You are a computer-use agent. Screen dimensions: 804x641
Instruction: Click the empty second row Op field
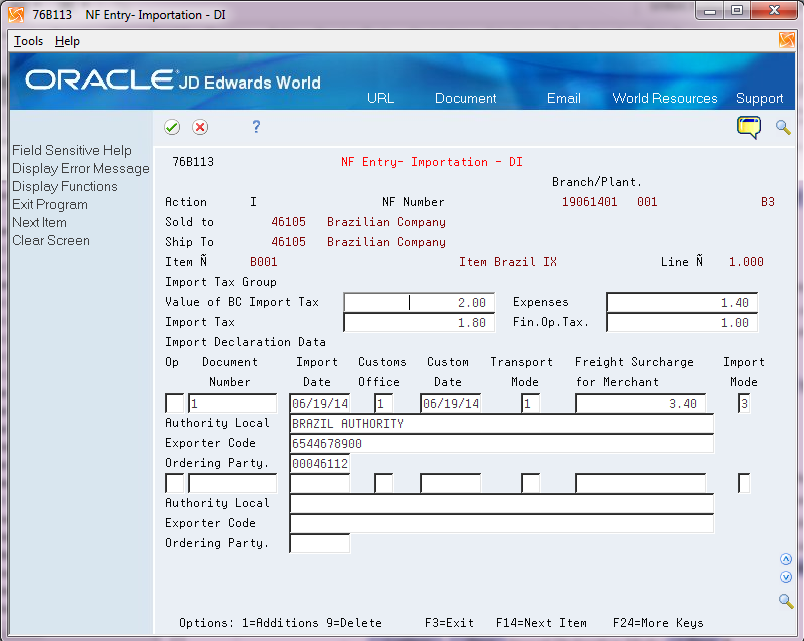point(174,483)
